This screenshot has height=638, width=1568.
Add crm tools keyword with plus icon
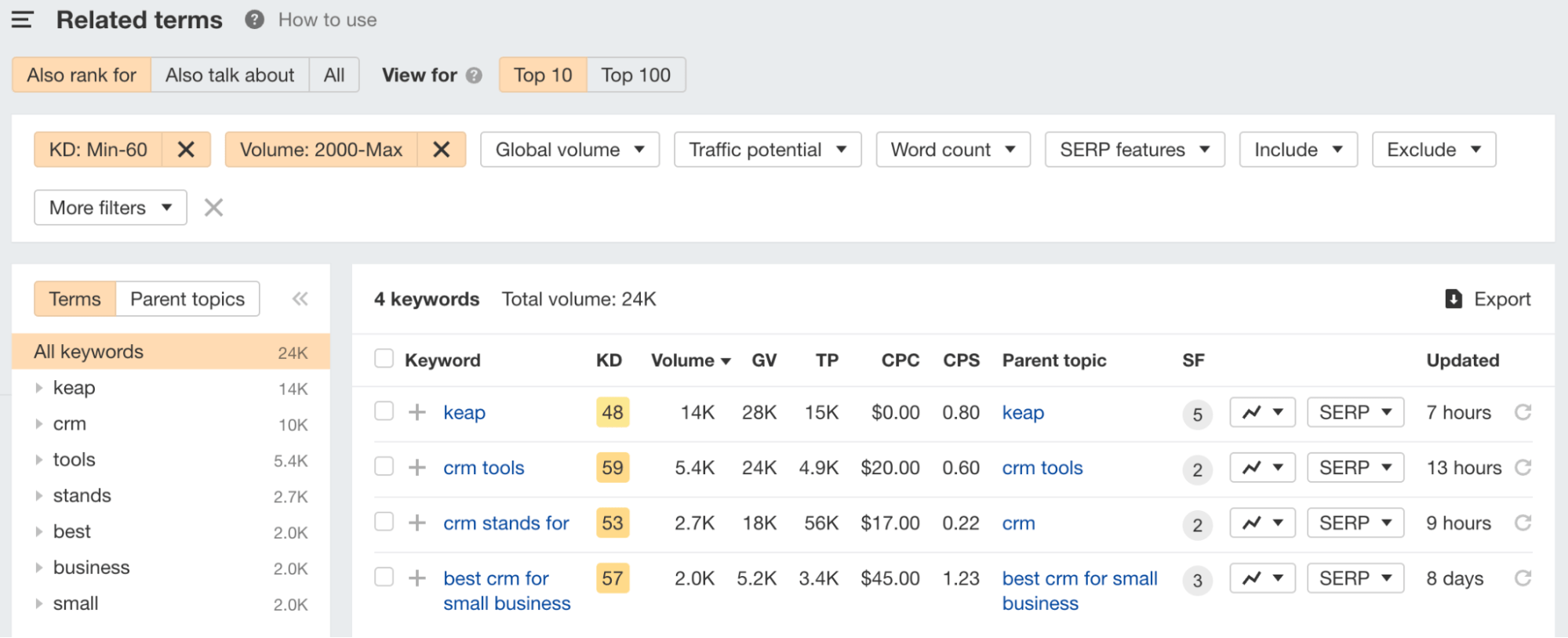click(417, 468)
